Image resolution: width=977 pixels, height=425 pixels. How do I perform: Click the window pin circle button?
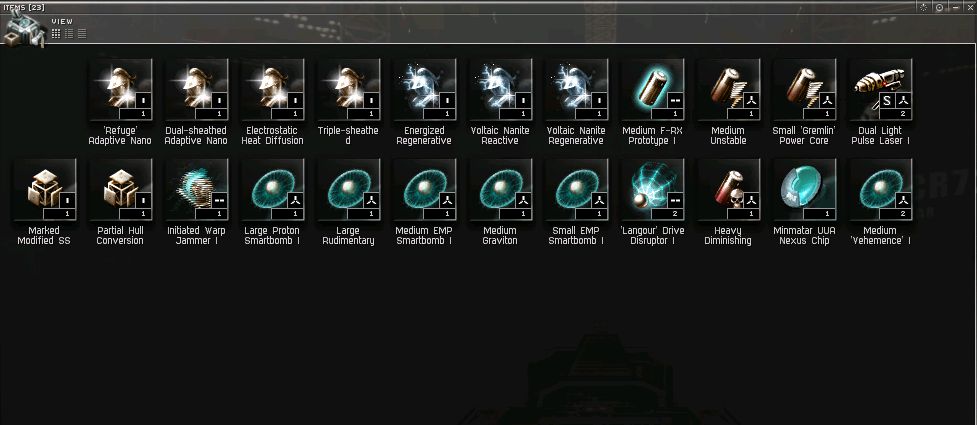[940, 7]
